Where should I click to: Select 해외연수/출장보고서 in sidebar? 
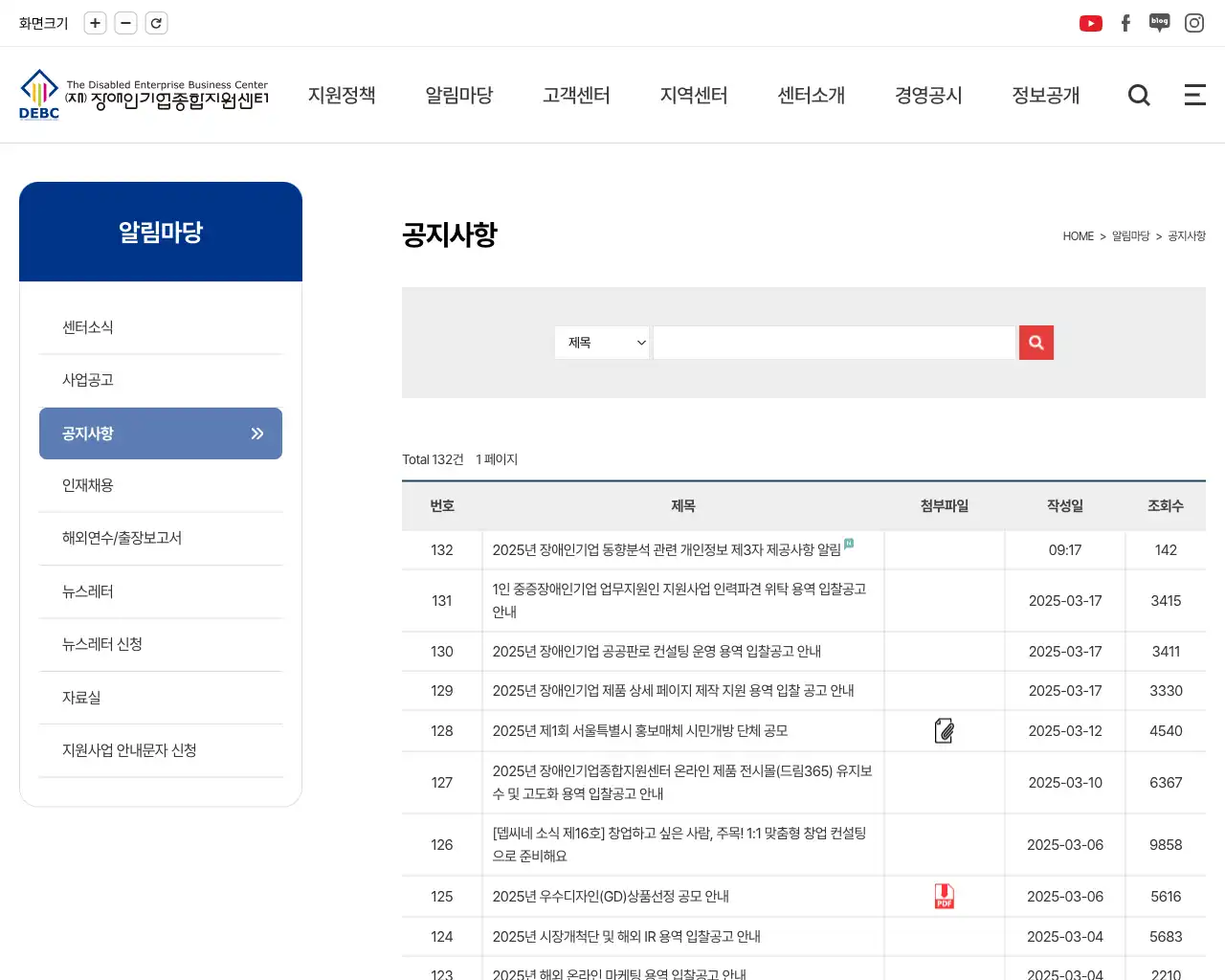pyautogui.click(x=161, y=538)
